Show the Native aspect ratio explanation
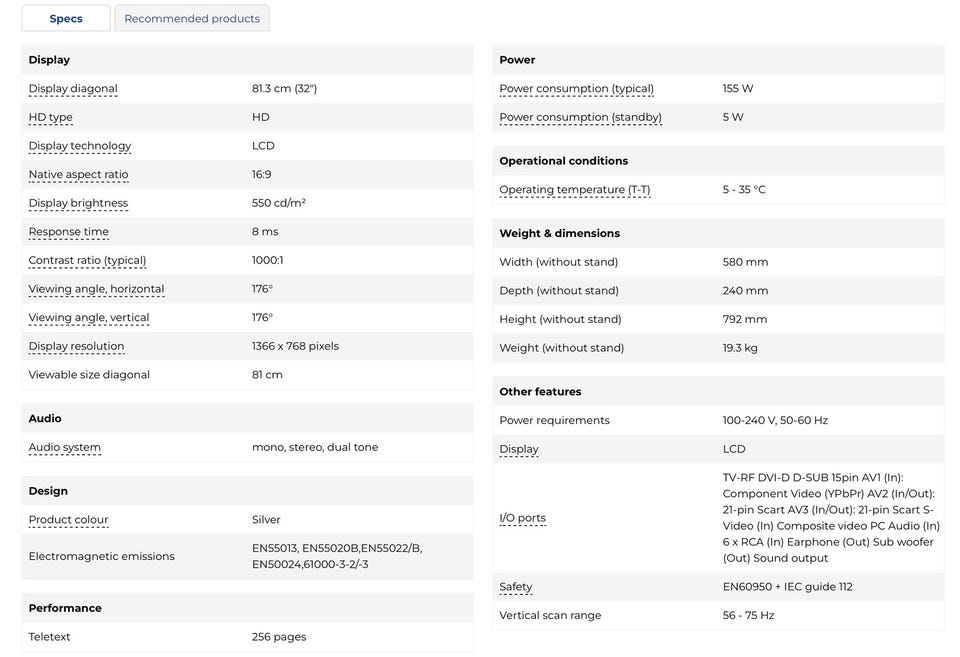Screen dimensions: 960x657 78,175
